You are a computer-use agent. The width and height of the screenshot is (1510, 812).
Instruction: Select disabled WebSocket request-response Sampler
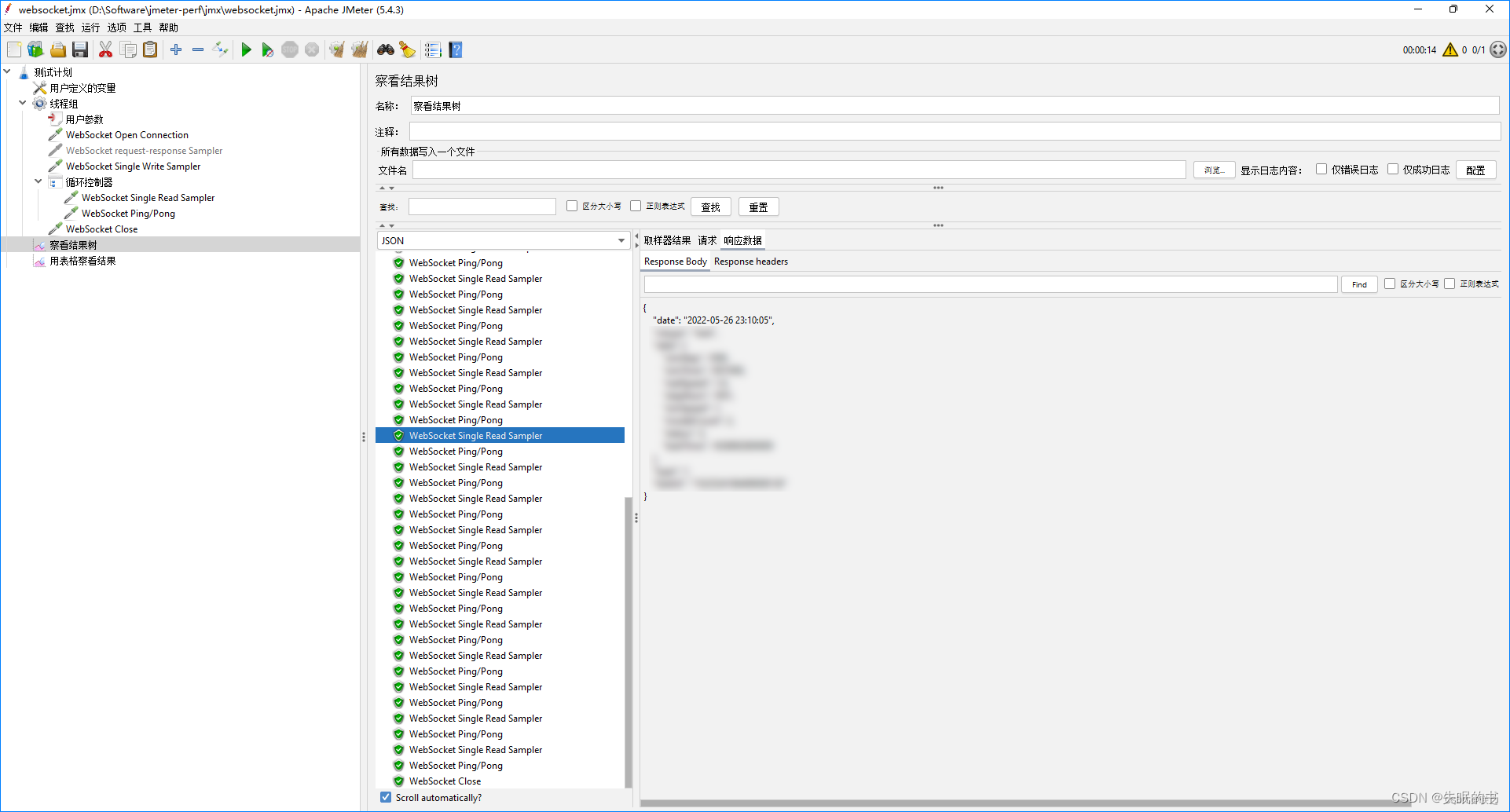tap(145, 151)
